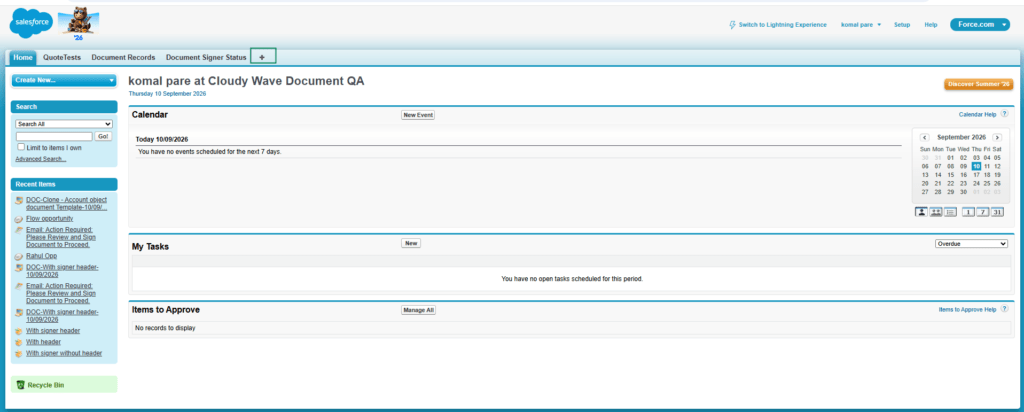The height and width of the screenshot is (412, 1024).
Task: Click opportunity icon beside Flow opportunity
Action: [20, 219]
